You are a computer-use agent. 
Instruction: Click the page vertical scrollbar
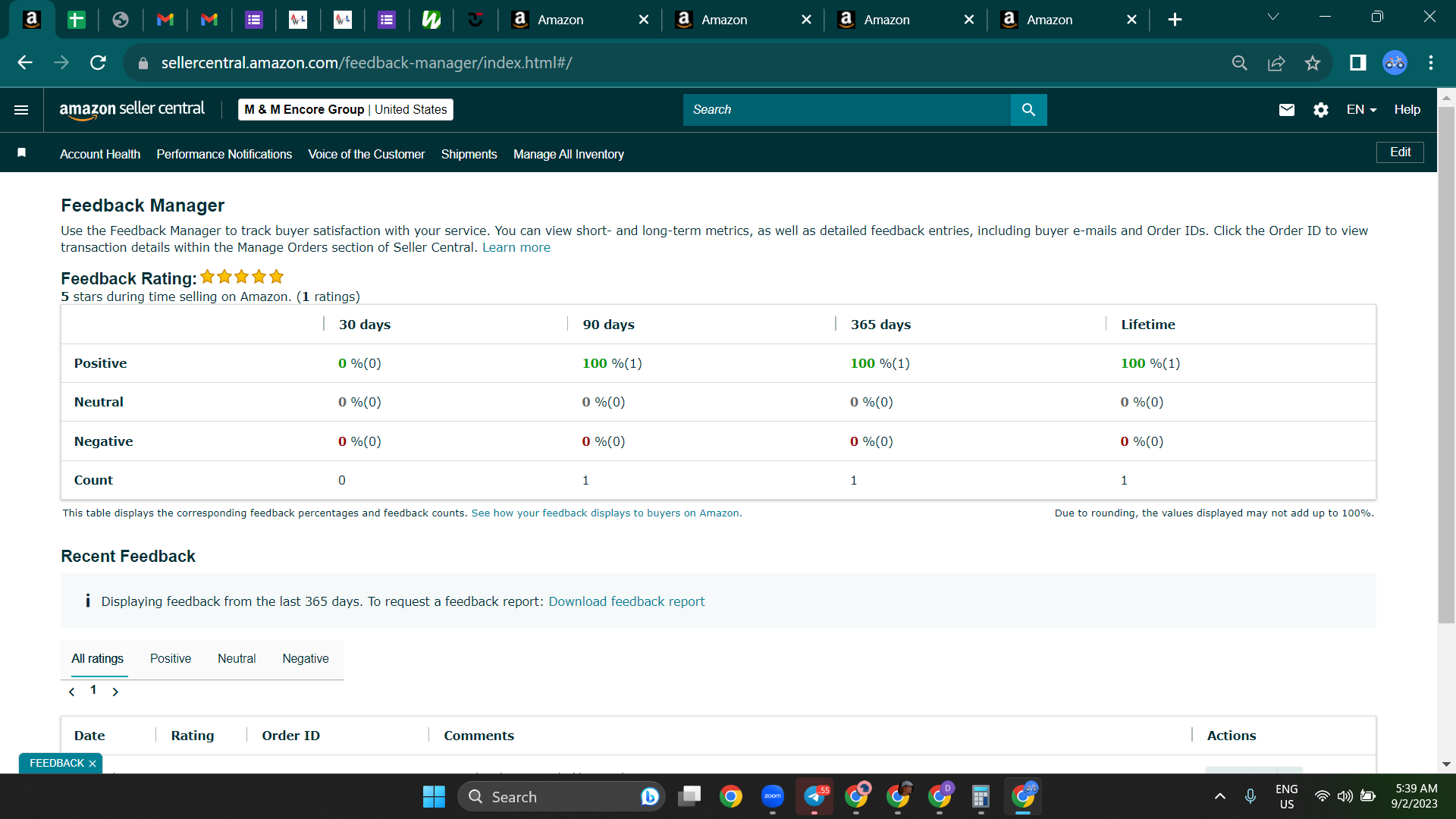tap(1446, 364)
